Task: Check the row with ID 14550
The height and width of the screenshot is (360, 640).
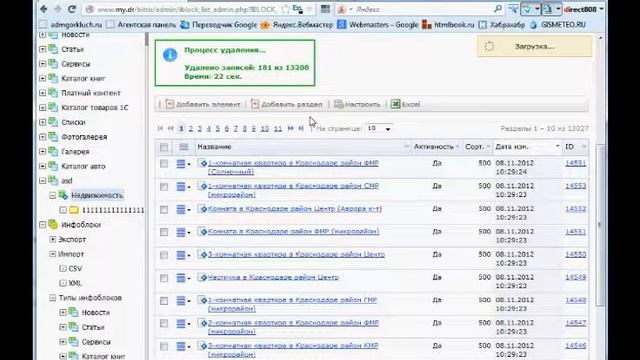Action: (164, 255)
